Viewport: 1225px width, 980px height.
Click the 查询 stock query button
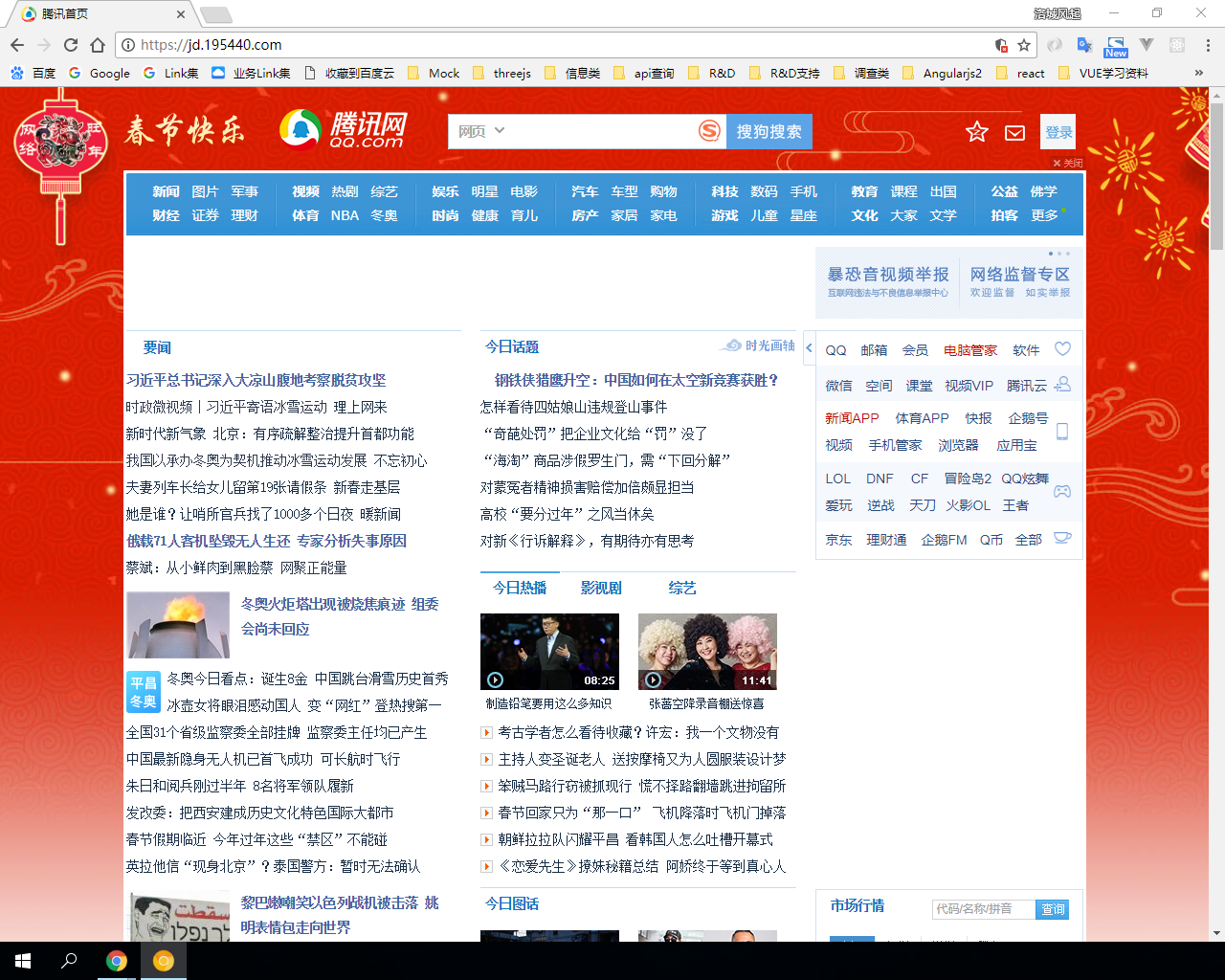point(1053,909)
